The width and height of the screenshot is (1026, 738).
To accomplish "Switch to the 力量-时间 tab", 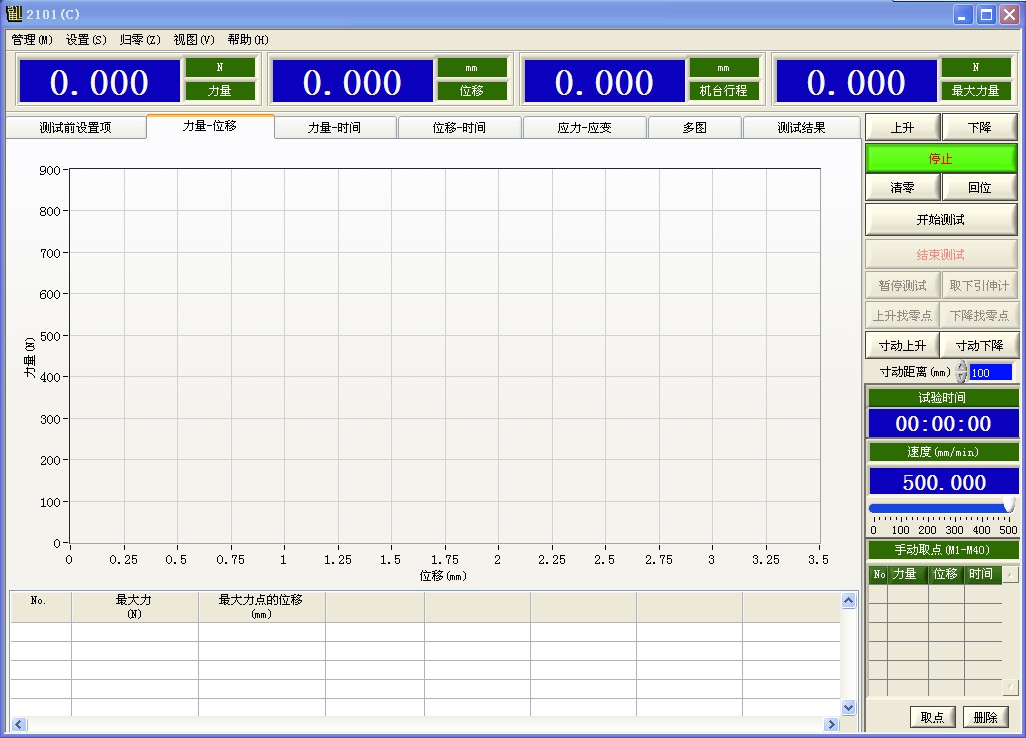I will click(x=334, y=128).
